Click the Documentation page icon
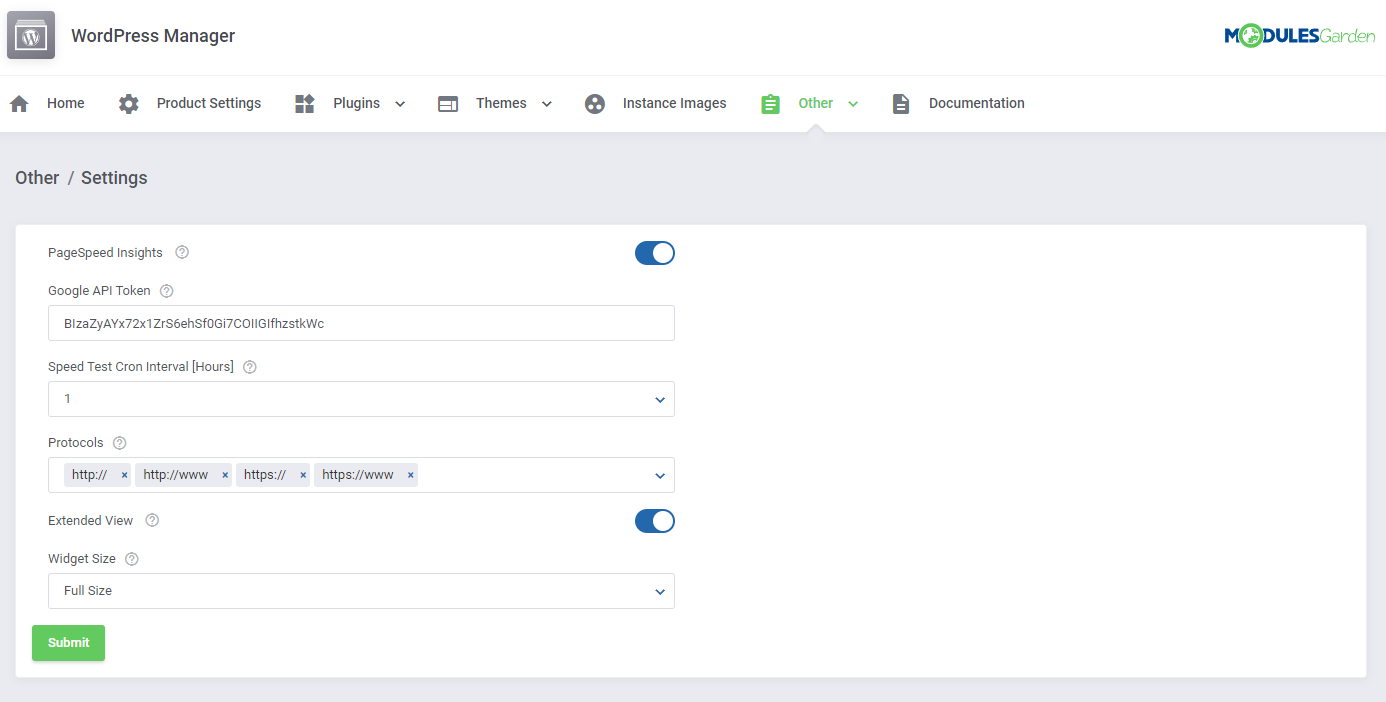Viewport: 1386px width, 702px height. pyautogui.click(x=901, y=103)
